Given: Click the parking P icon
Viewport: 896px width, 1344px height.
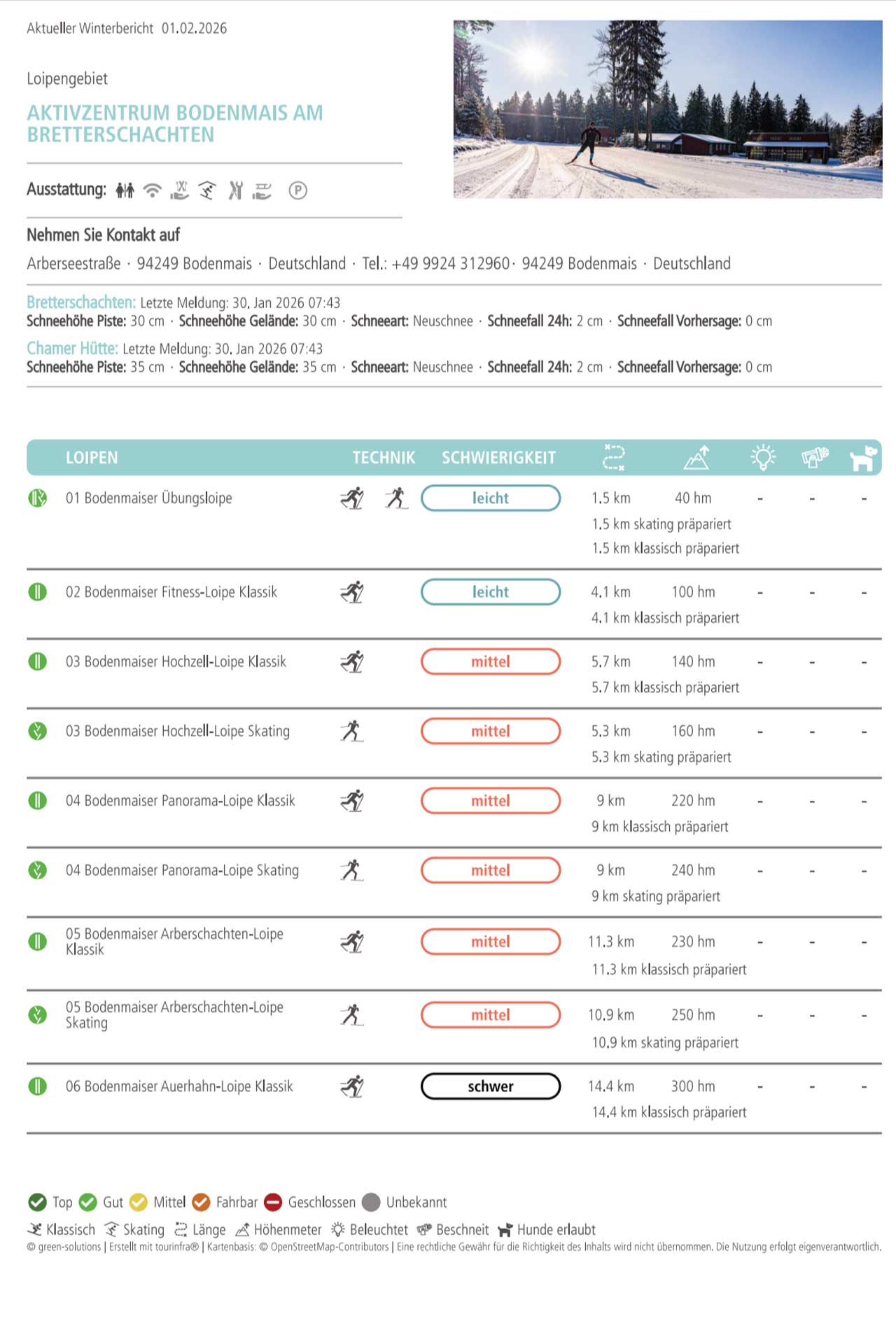Looking at the screenshot, I should coord(297,190).
